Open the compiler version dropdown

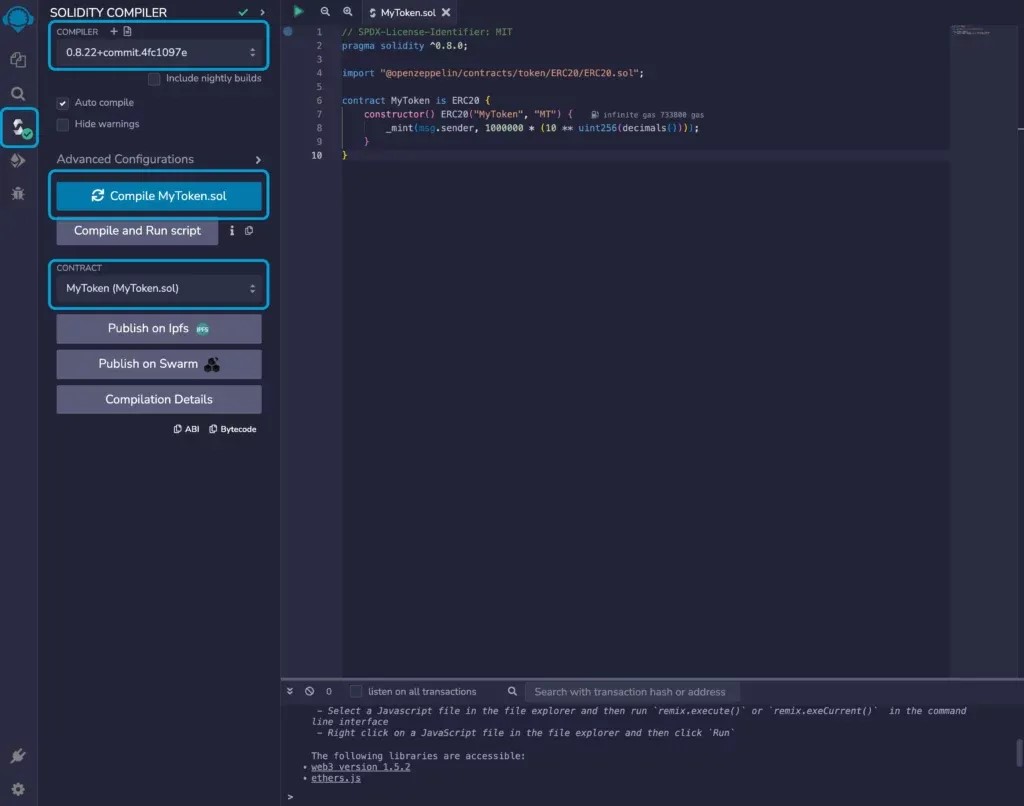159,52
